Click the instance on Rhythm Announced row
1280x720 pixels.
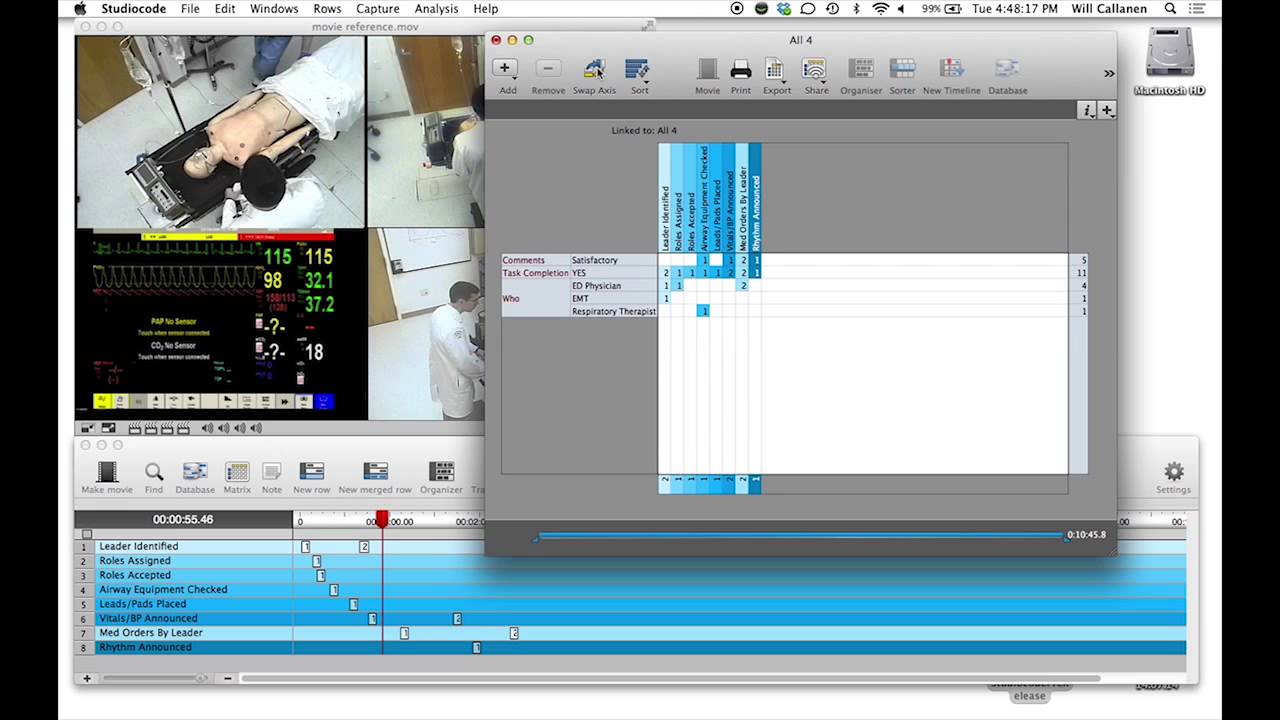click(477, 648)
